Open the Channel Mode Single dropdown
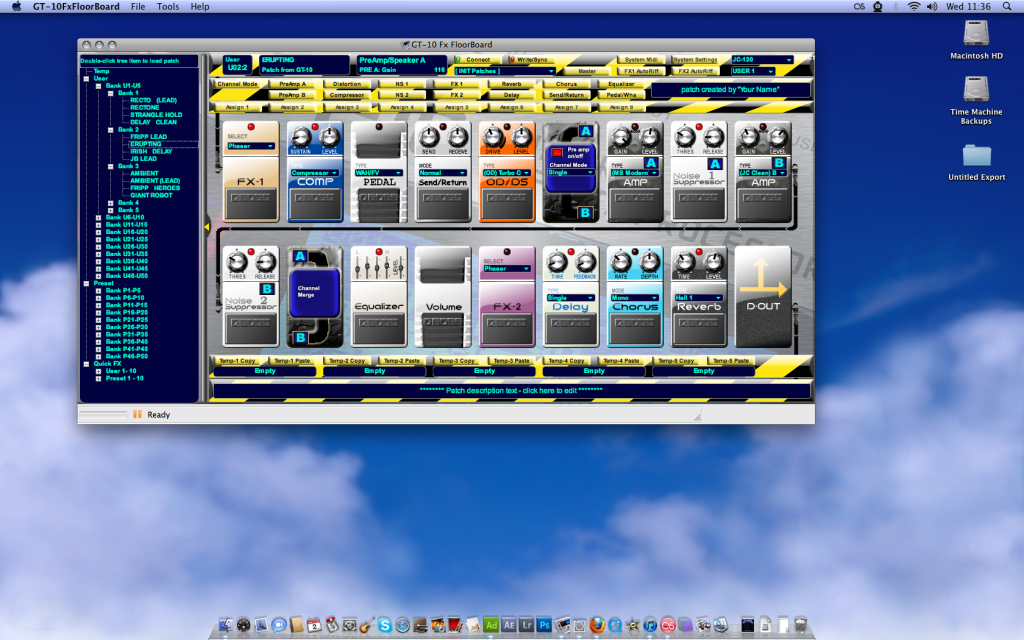Viewport: 1024px width, 640px height. point(571,172)
